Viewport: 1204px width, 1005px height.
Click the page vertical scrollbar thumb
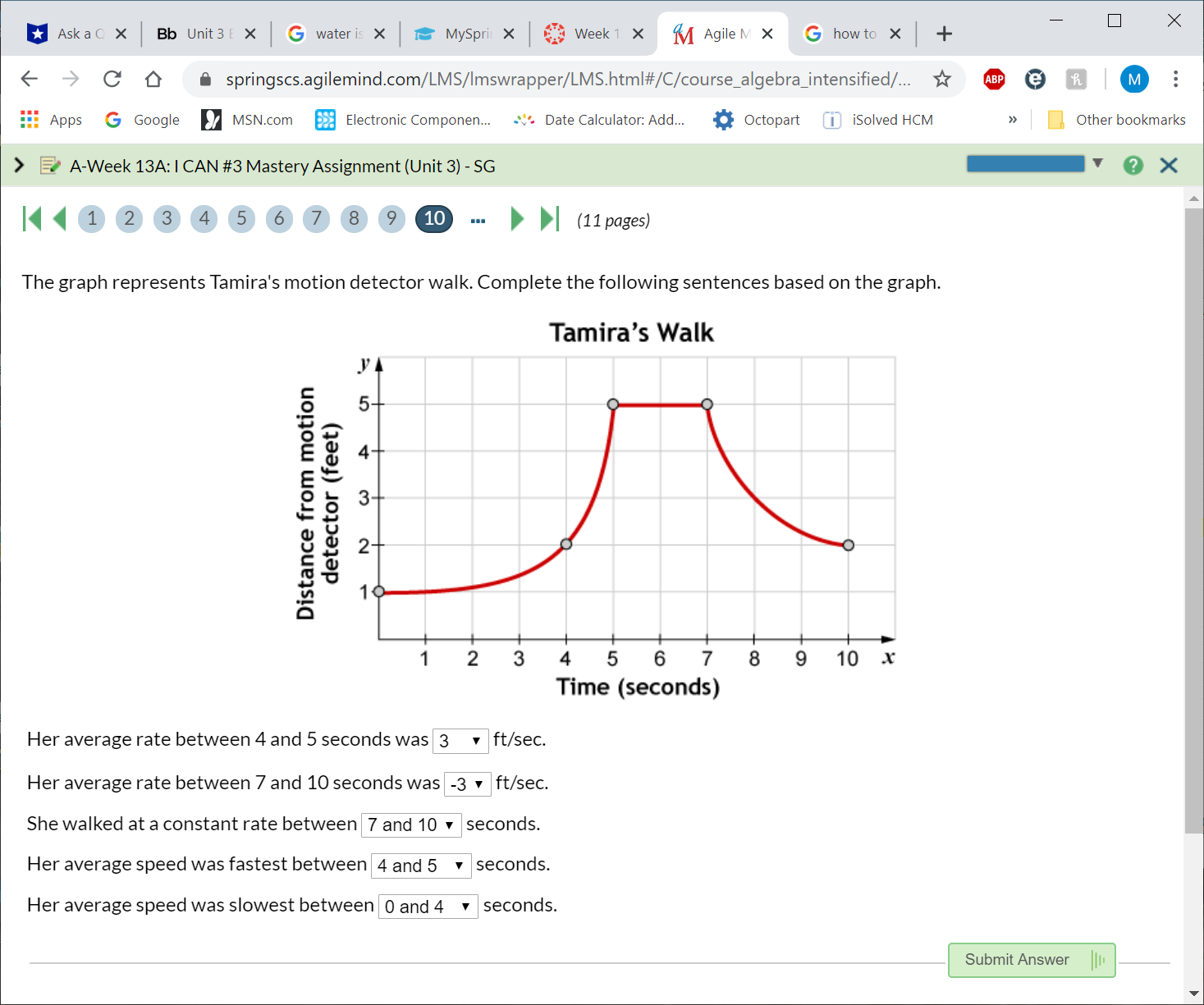(x=1194, y=520)
